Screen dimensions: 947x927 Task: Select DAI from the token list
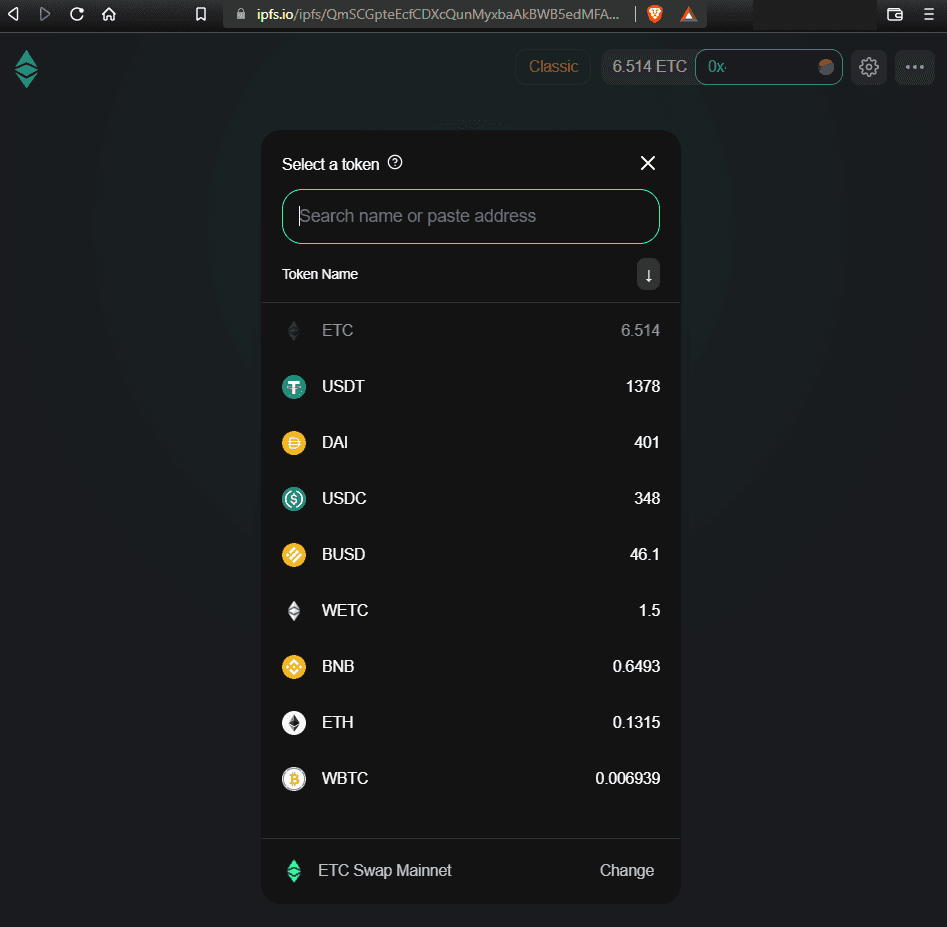coord(470,442)
